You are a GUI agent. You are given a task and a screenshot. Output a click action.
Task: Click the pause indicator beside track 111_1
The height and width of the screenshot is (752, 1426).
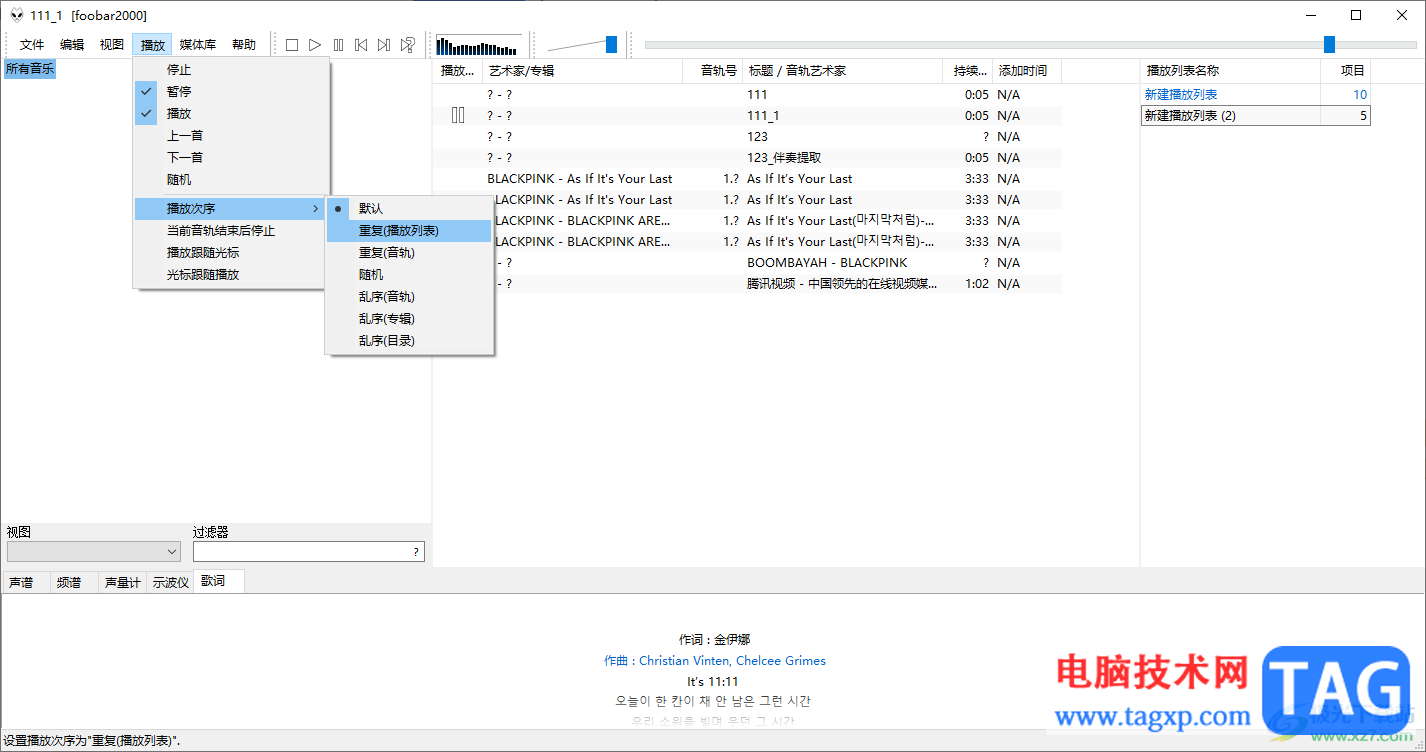[x=458, y=115]
